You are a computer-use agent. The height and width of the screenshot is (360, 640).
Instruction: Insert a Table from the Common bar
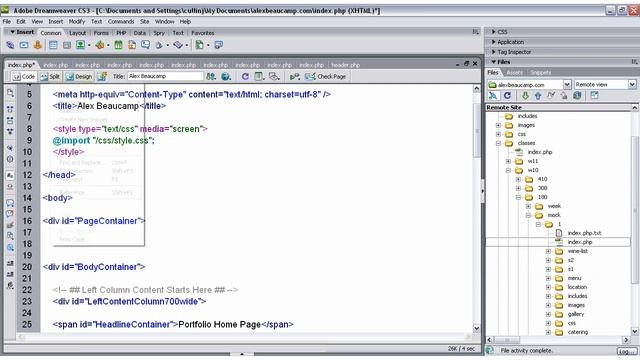53,45
